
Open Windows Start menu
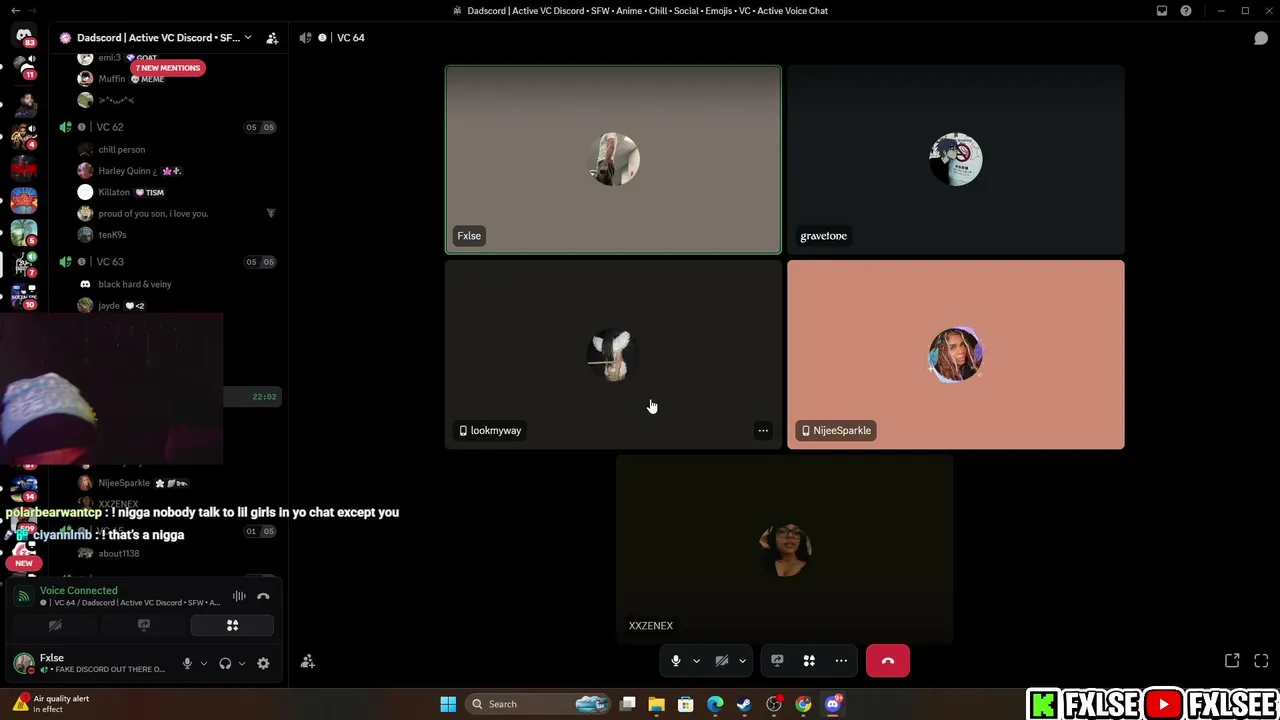[448, 704]
